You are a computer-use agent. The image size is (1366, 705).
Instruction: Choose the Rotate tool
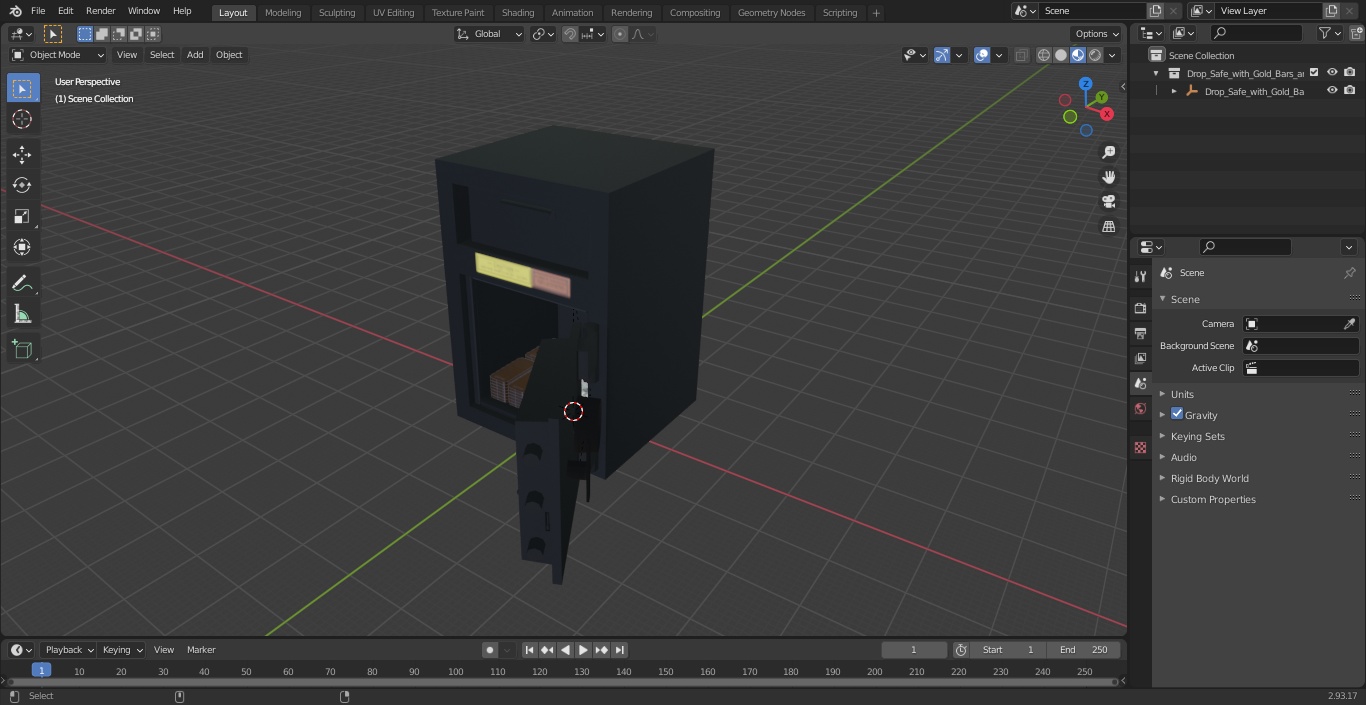coord(22,185)
